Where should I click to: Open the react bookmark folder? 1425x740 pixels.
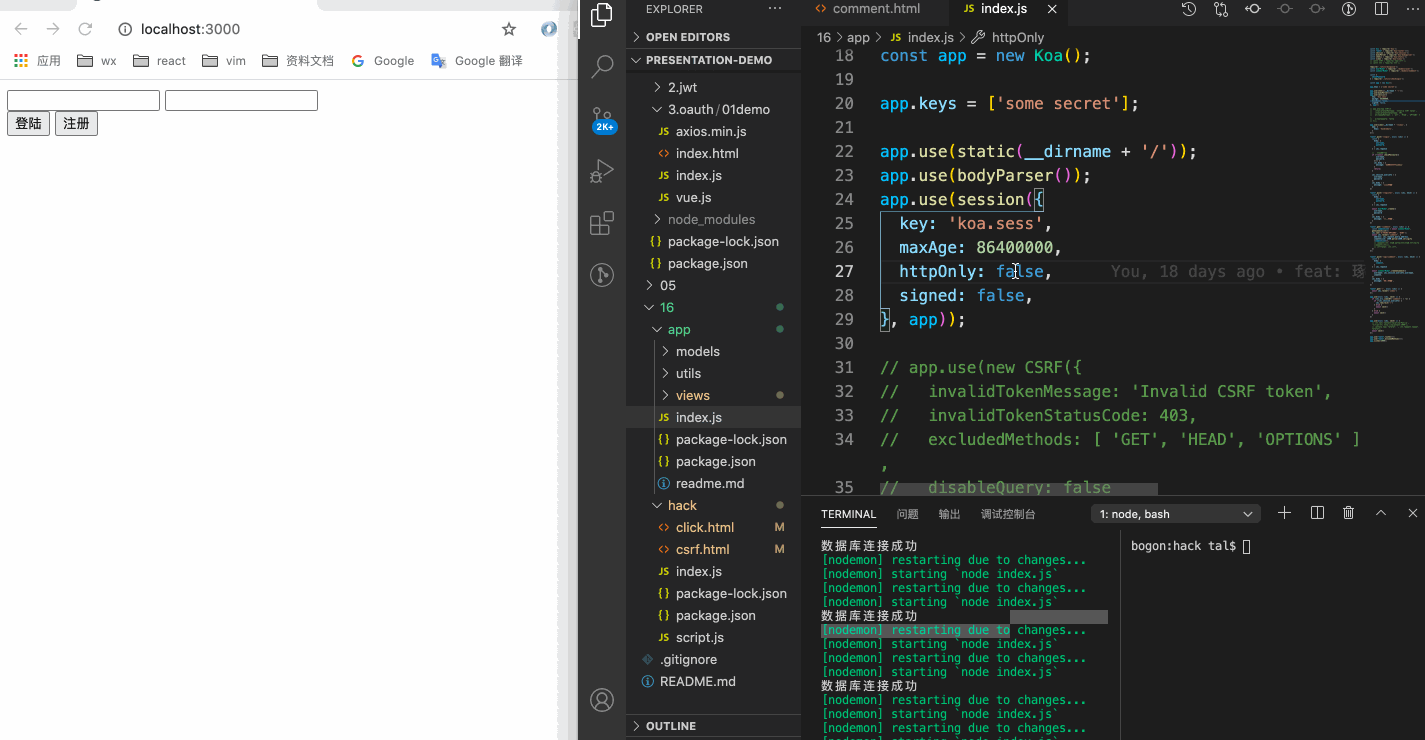coord(159,61)
